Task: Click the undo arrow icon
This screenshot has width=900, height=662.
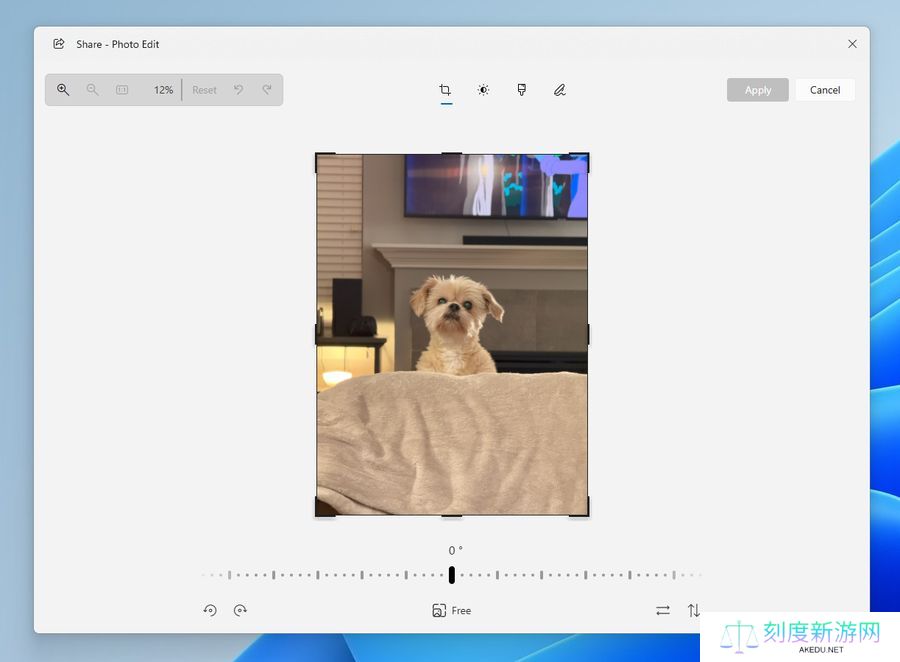Action: click(238, 90)
